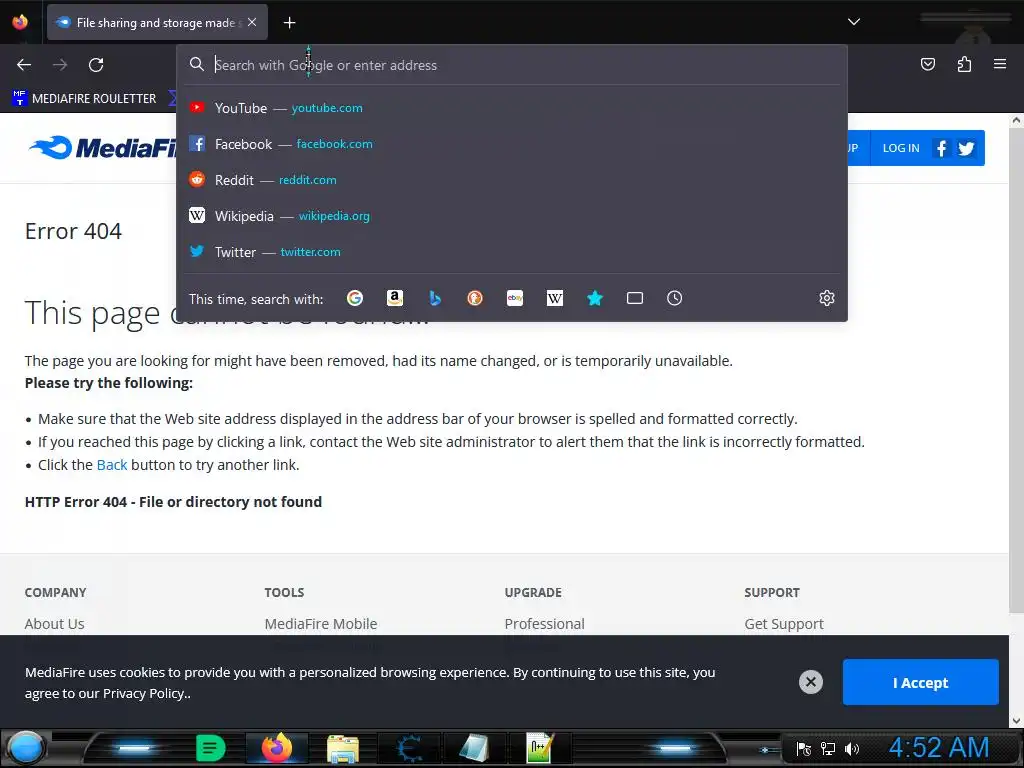Search in history clock icon
Viewport: 1024px width, 768px height.
click(x=675, y=298)
